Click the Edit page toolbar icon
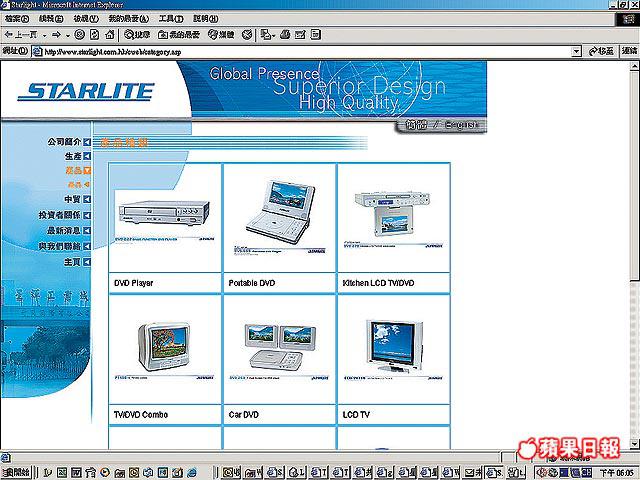Viewport: 640px width, 480px height. 300,35
